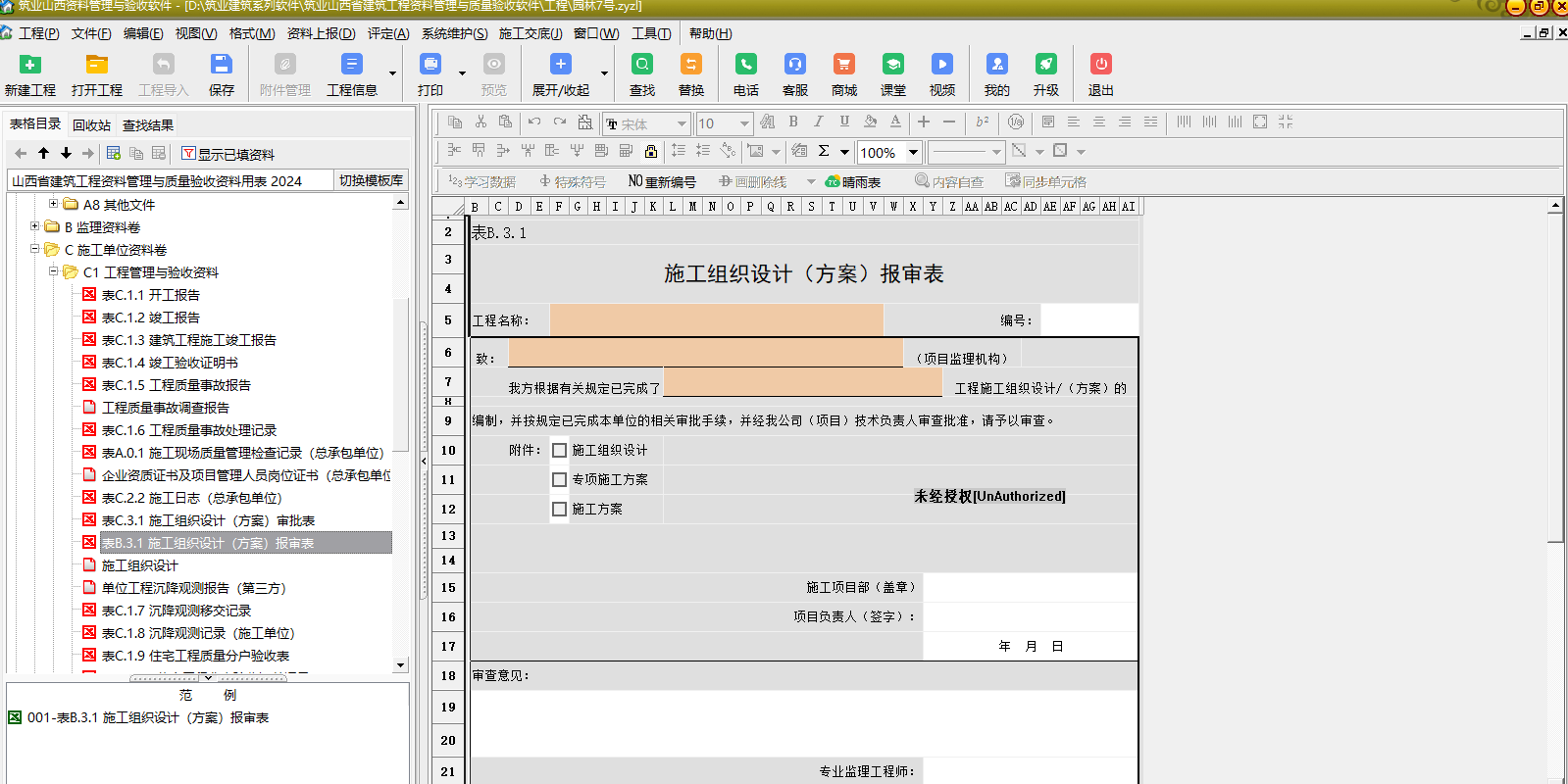Open the zoom 100% dropdown
This screenshot has width=1568, height=784.
(913, 152)
